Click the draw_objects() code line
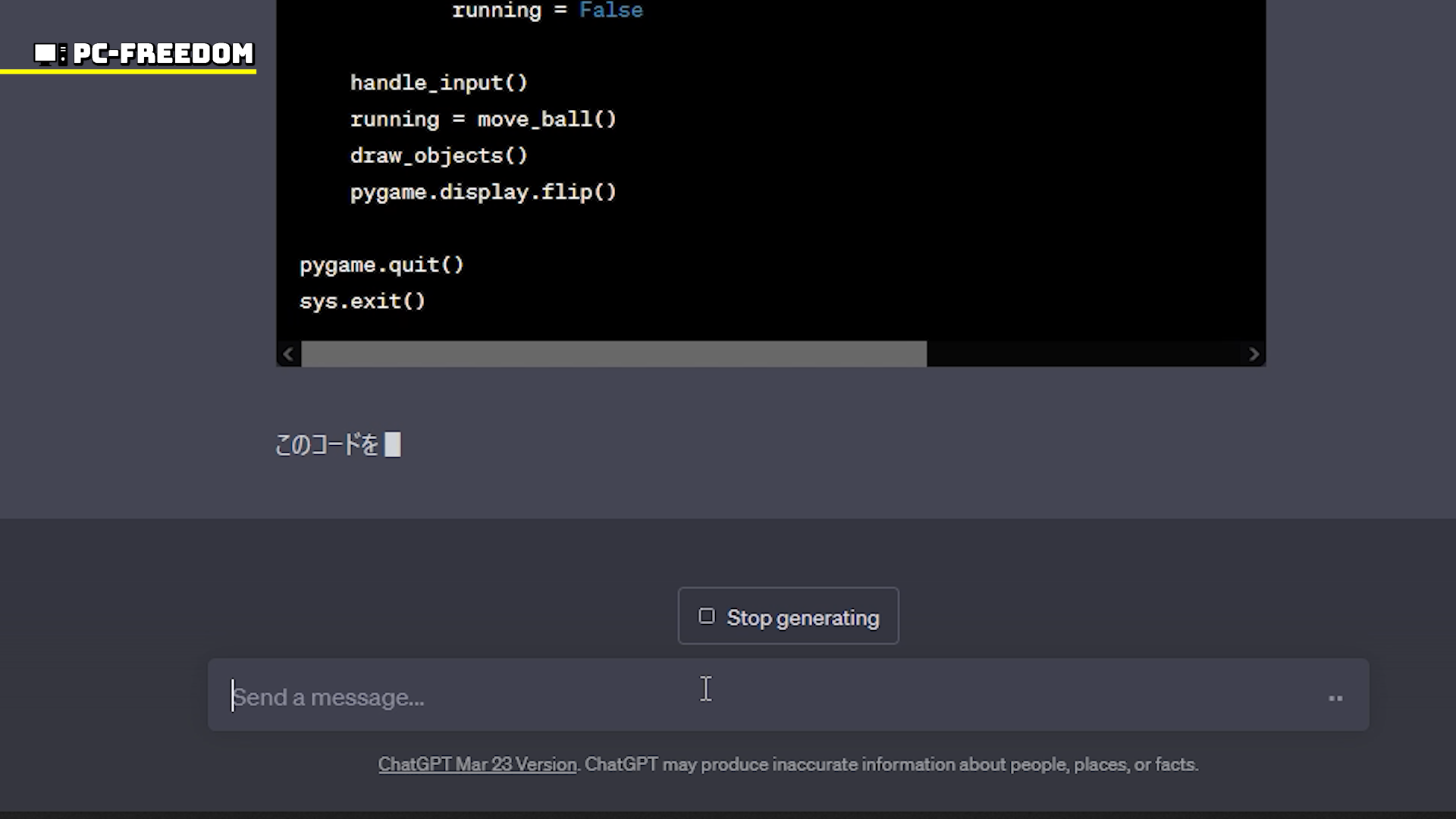Screen dimensions: 1456x819 pyautogui.click(x=438, y=155)
